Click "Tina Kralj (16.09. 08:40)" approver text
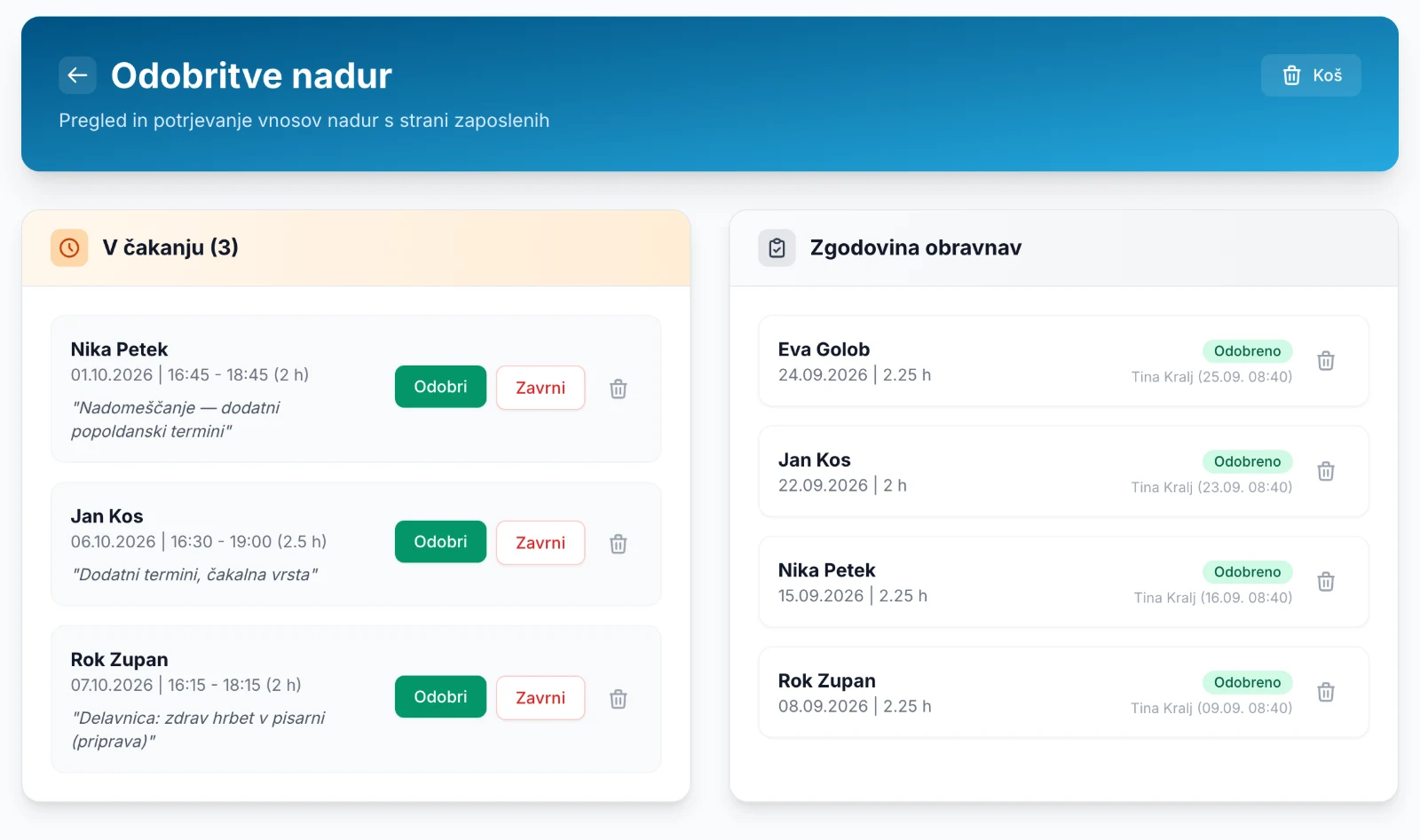 pos(1212,598)
